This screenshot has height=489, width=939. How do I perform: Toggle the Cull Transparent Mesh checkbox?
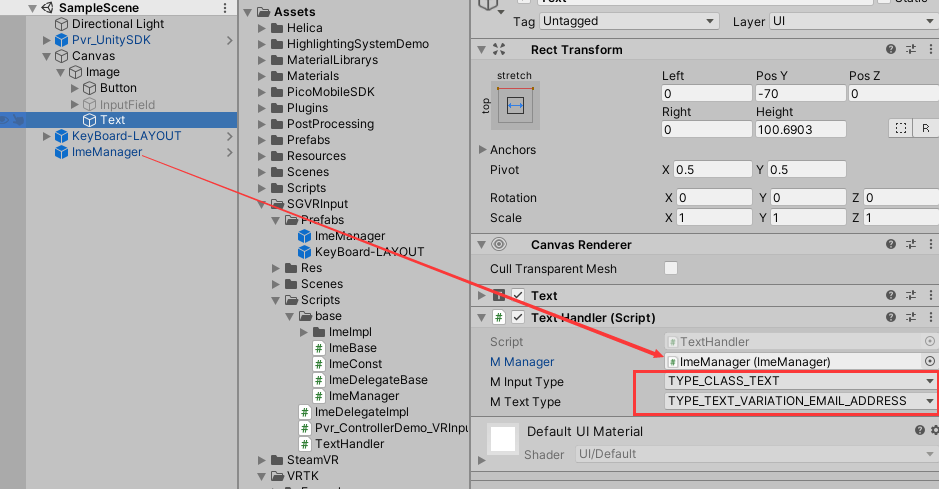[x=671, y=268]
